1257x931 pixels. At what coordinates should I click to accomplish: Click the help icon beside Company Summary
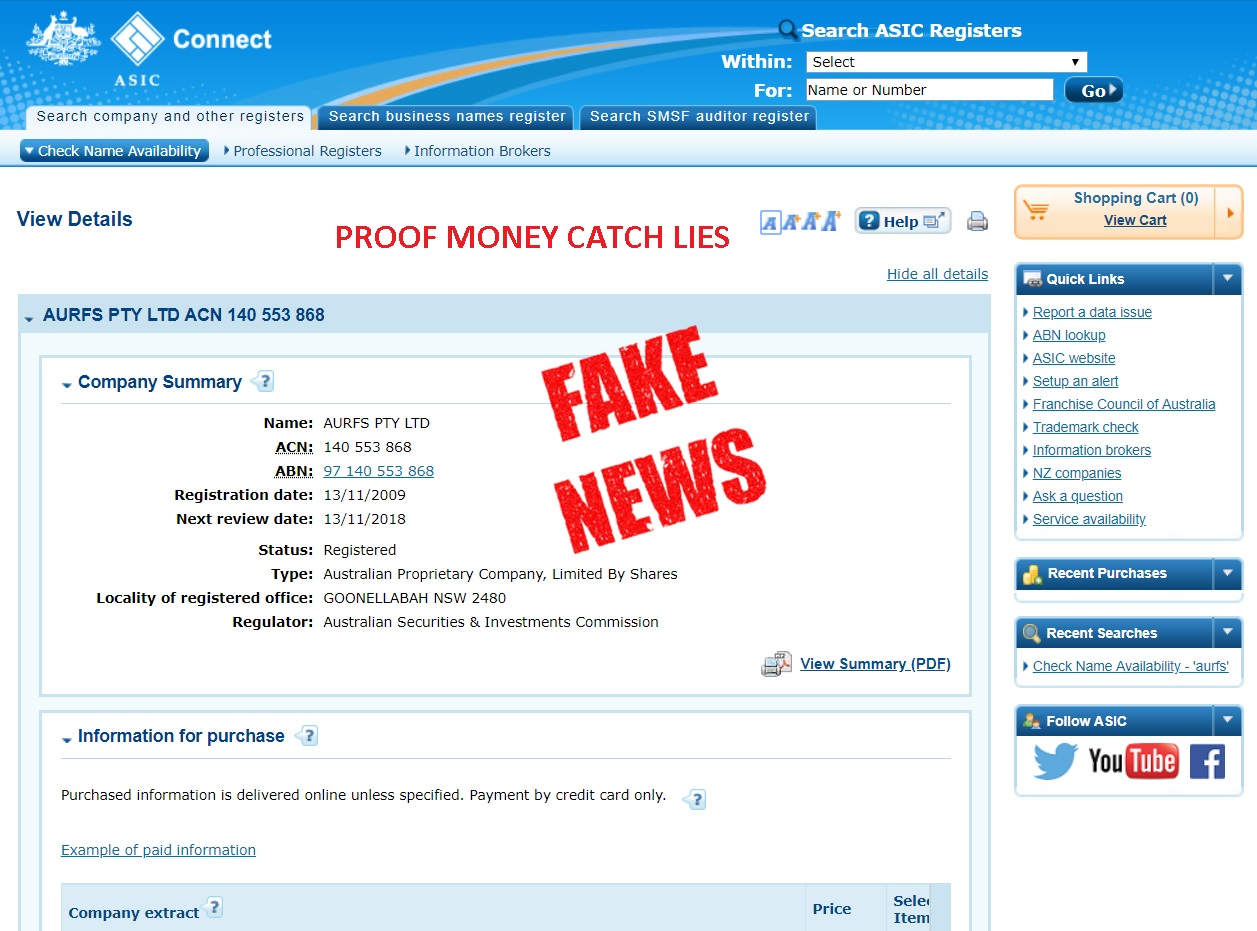click(x=263, y=381)
